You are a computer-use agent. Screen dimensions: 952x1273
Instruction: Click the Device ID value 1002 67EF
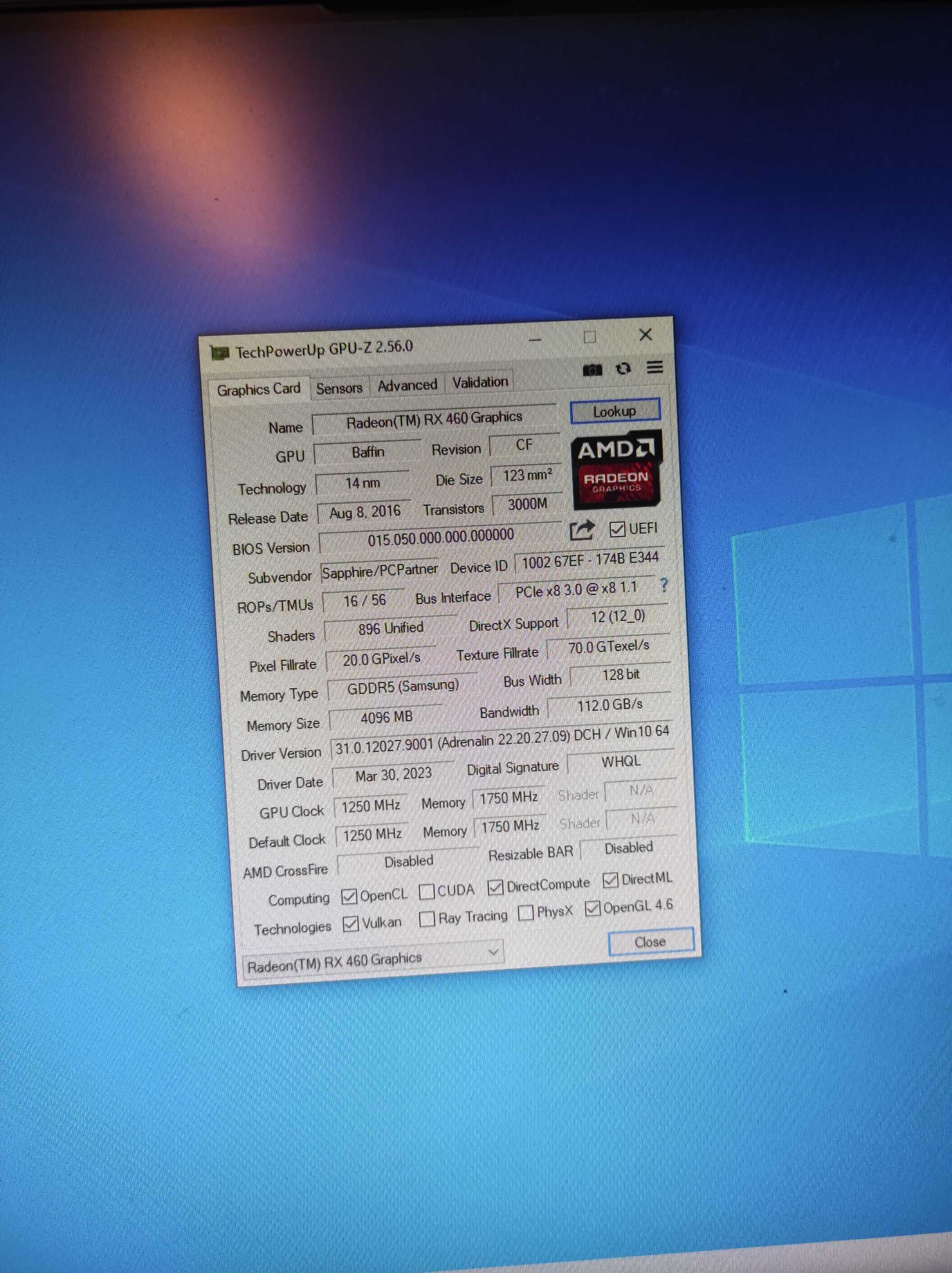[x=590, y=560]
